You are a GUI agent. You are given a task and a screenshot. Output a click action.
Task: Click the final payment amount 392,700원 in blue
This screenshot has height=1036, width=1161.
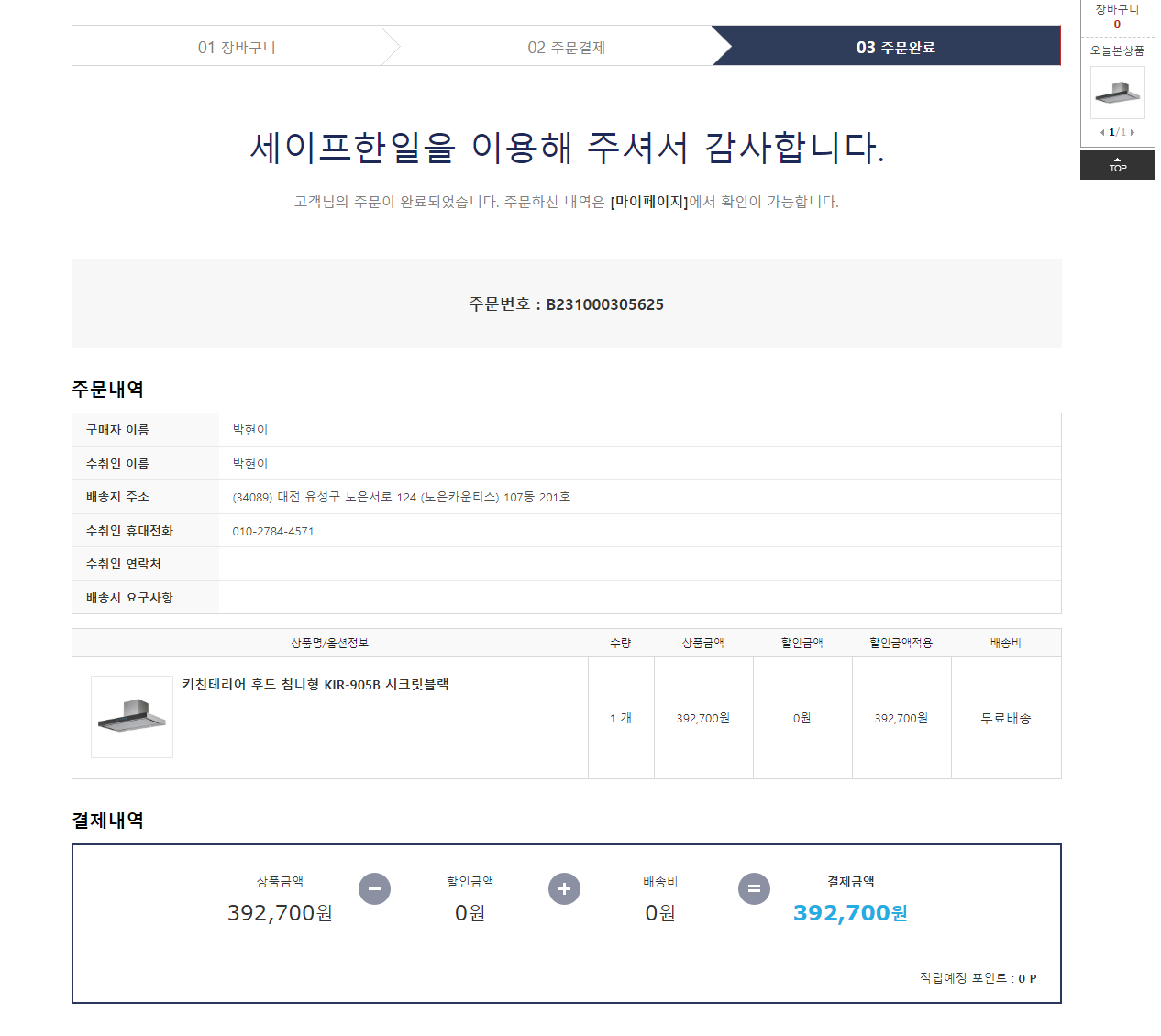850,912
